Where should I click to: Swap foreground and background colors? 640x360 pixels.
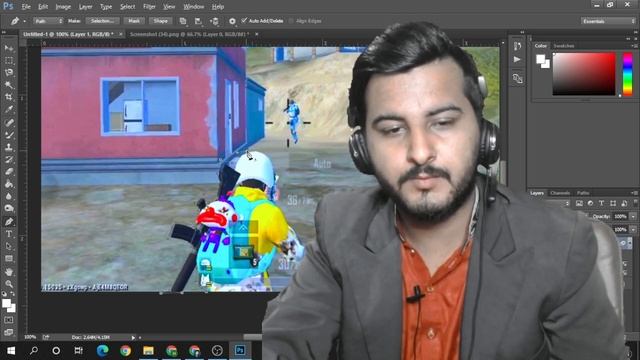[12, 293]
